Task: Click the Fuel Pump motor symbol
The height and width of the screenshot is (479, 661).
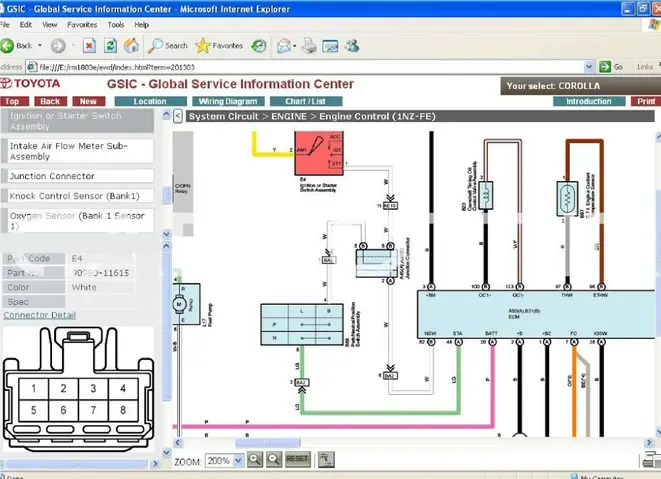Action: (180, 304)
